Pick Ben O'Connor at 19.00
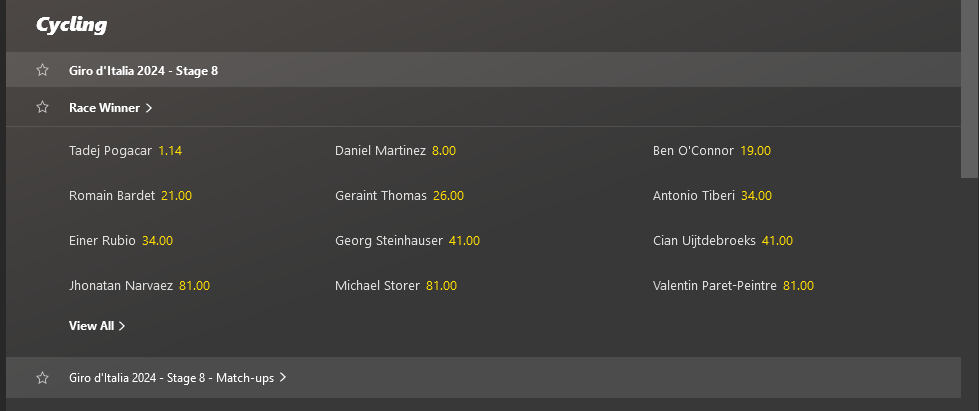Screen dimensions: 979x411 755,151
